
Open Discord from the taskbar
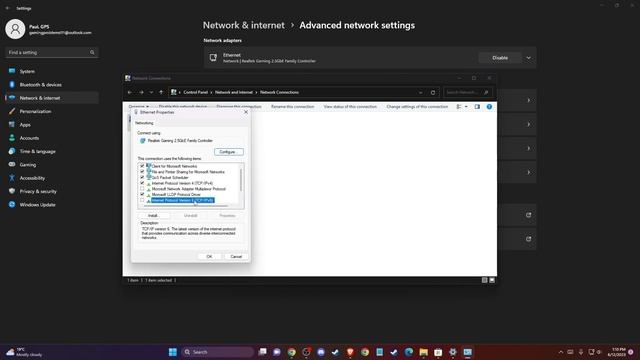(x=321, y=352)
